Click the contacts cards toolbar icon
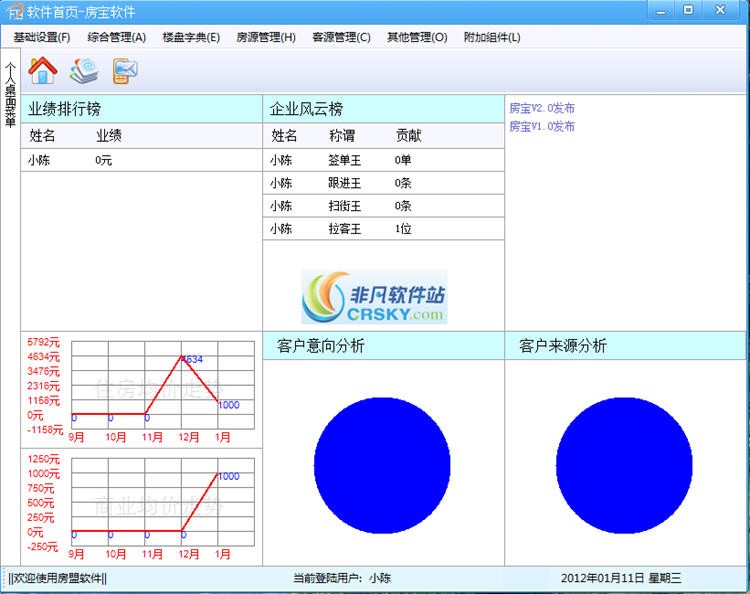Screen dimensions: 750x594 click(x=84, y=71)
